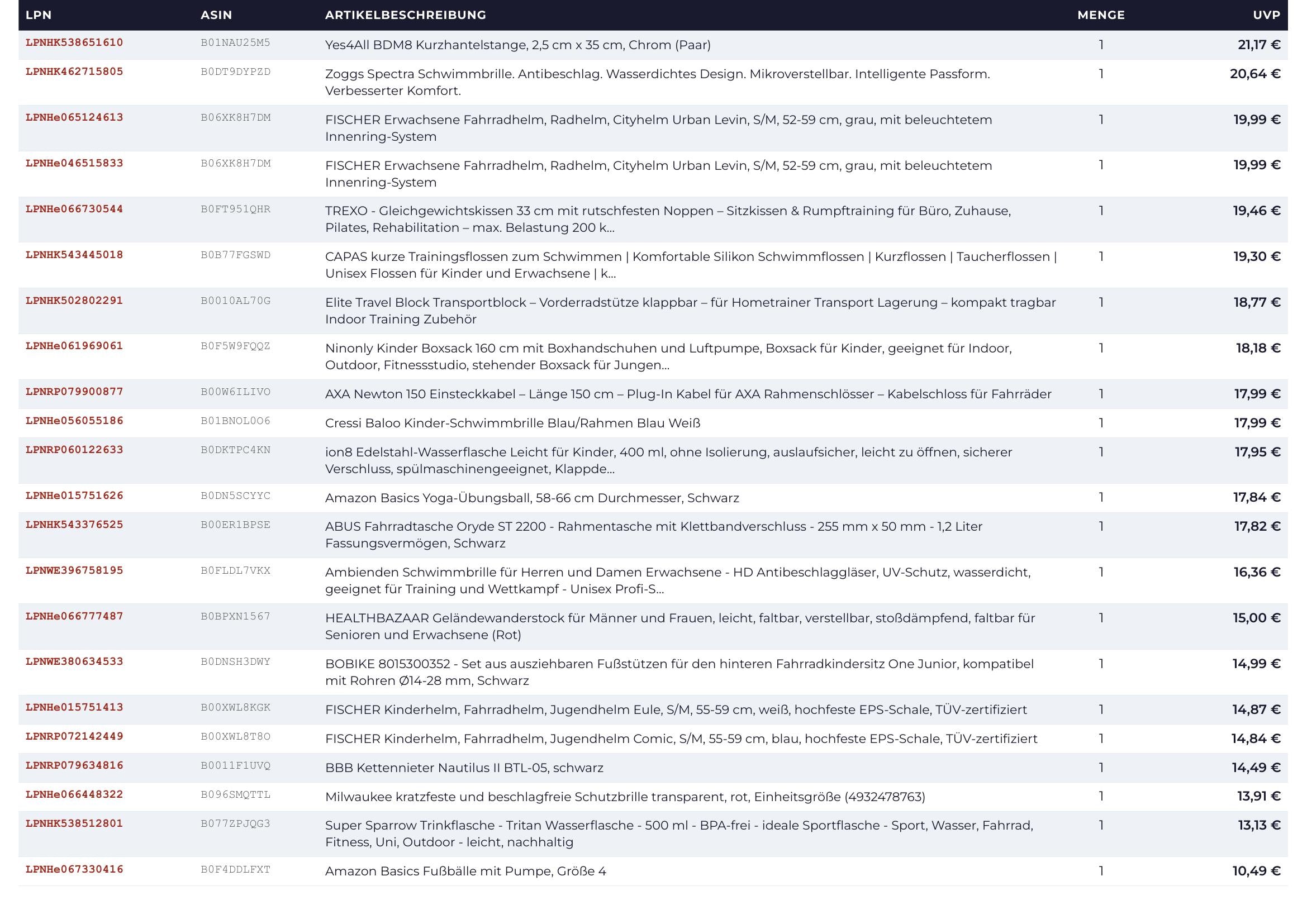
Task: Click the FISCHER Jugendhelm Comic description
Action: coord(681,739)
